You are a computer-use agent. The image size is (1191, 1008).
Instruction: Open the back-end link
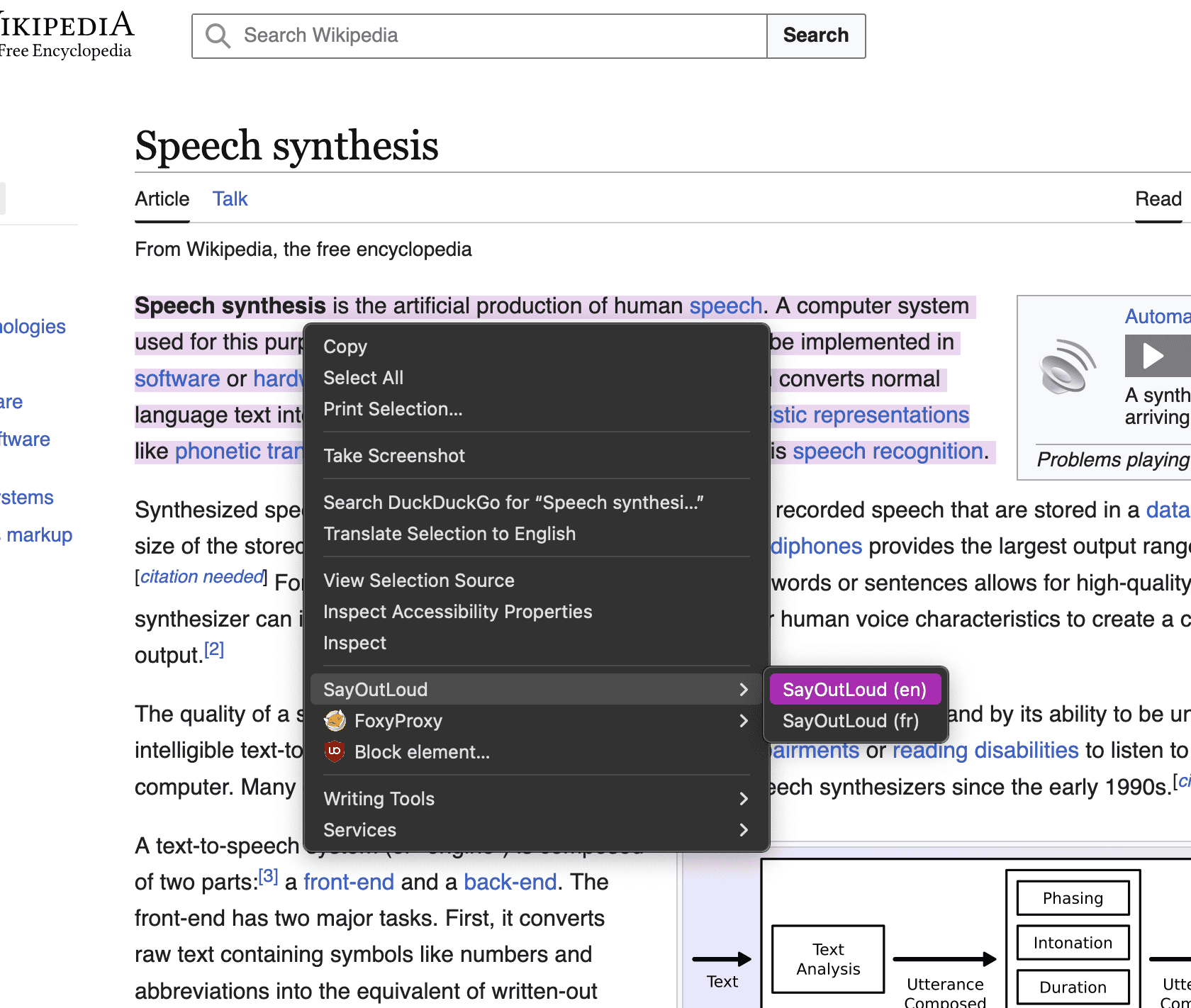[510, 882]
